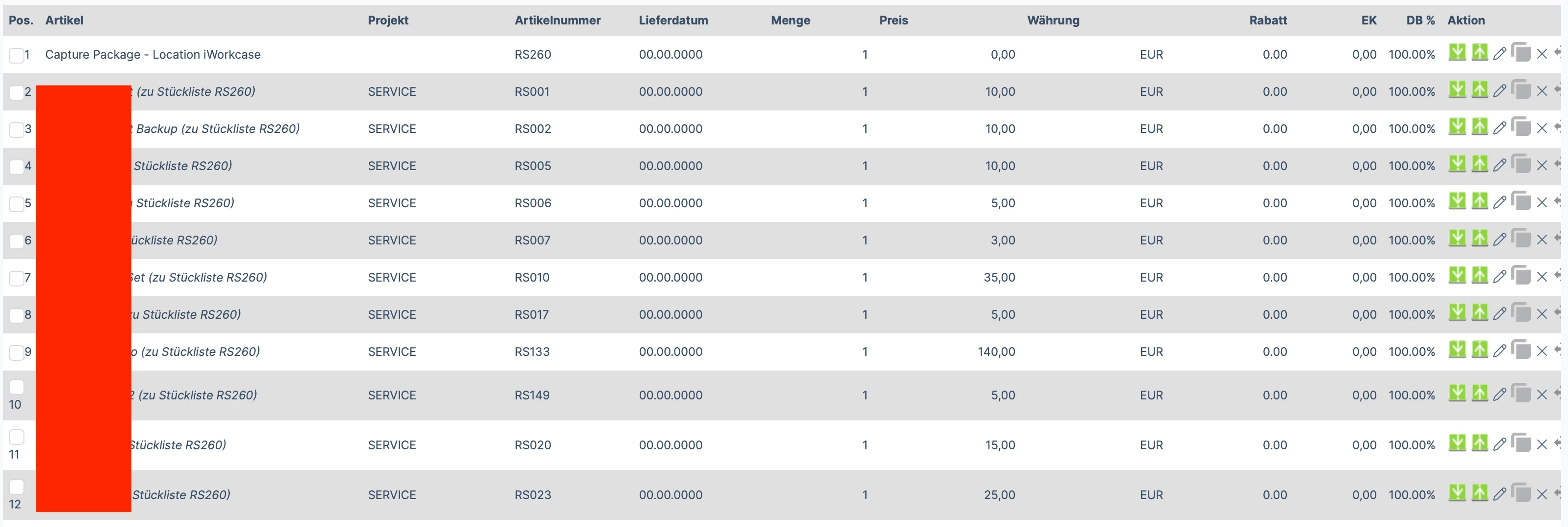Tick the checkbox for position 1
The image size is (1568, 527).
pos(17,55)
